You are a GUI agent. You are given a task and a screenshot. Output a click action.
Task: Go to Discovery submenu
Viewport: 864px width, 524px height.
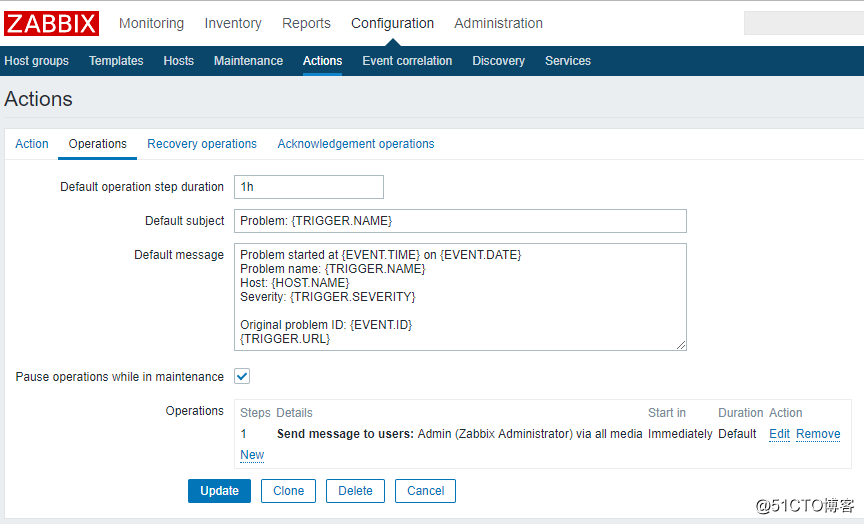(499, 61)
